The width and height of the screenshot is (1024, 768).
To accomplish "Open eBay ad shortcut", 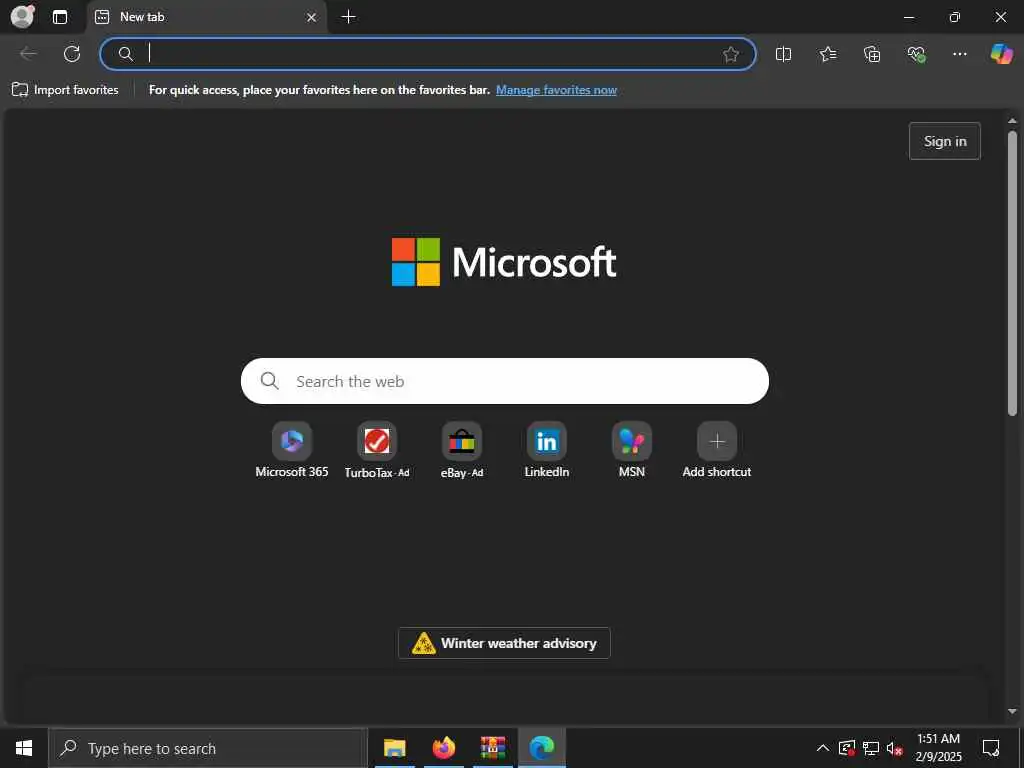I will coord(462,450).
